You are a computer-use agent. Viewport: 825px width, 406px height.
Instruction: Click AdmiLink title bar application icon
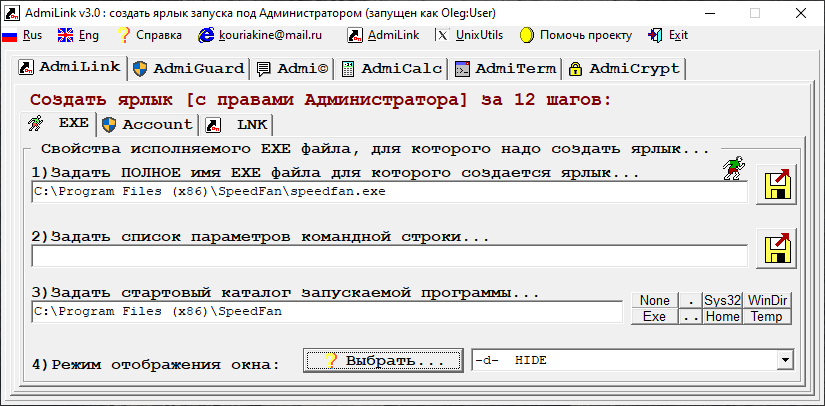(10, 13)
